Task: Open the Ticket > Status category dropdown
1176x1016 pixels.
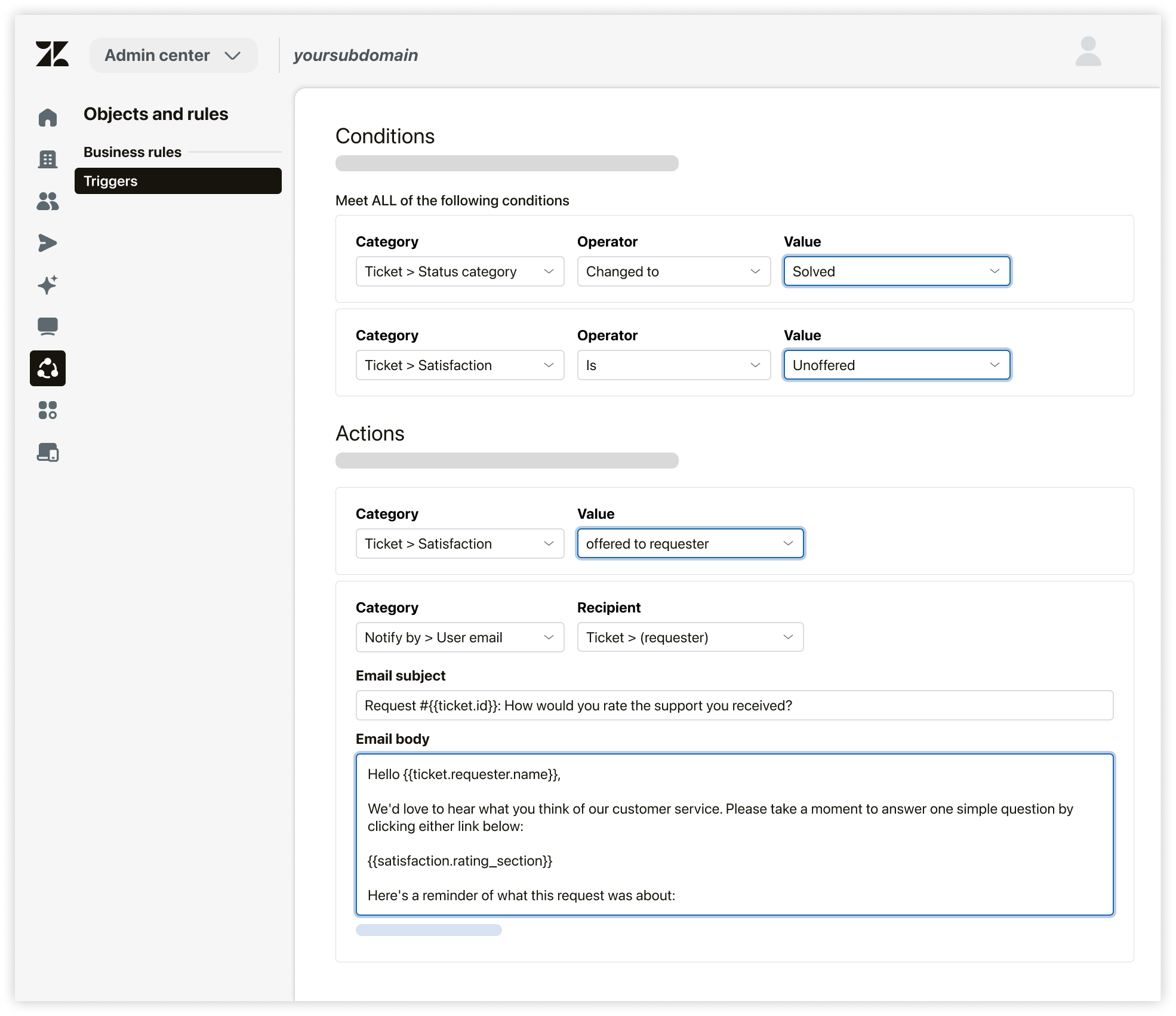Action: point(460,272)
